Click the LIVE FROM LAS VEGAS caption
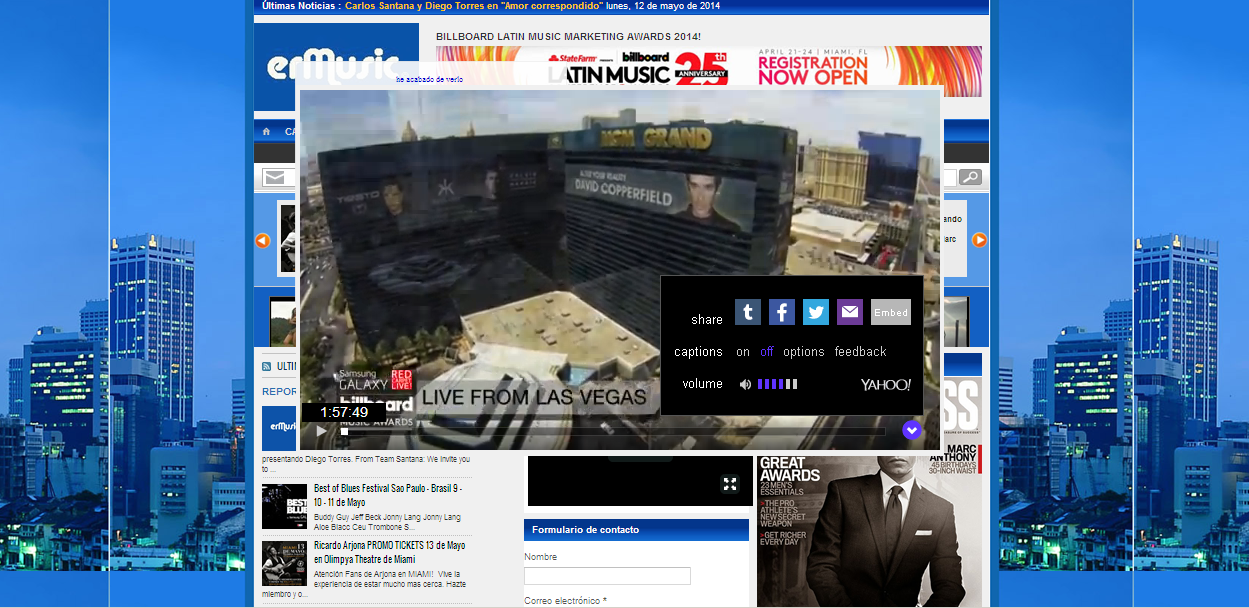Screen dimensions: 1249x608 [x=533, y=396]
